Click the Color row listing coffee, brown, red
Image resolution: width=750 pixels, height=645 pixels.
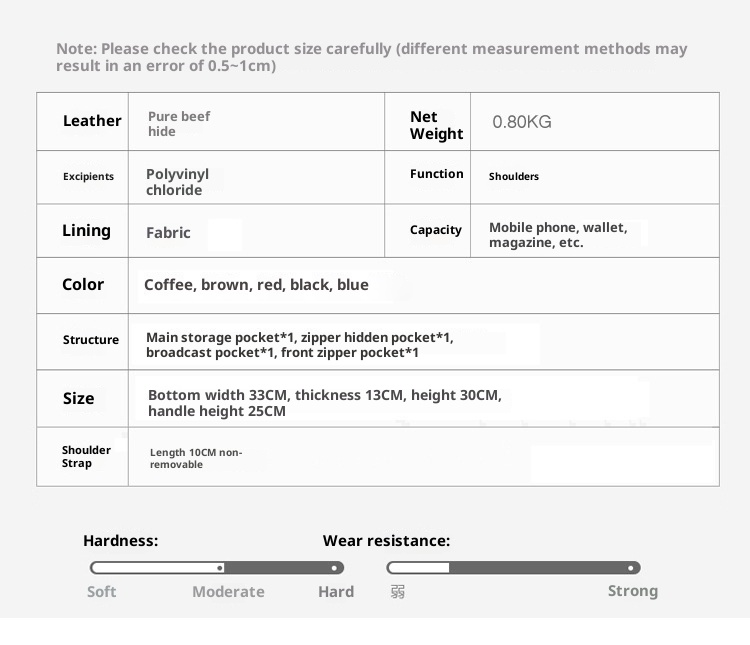pos(256,285)
